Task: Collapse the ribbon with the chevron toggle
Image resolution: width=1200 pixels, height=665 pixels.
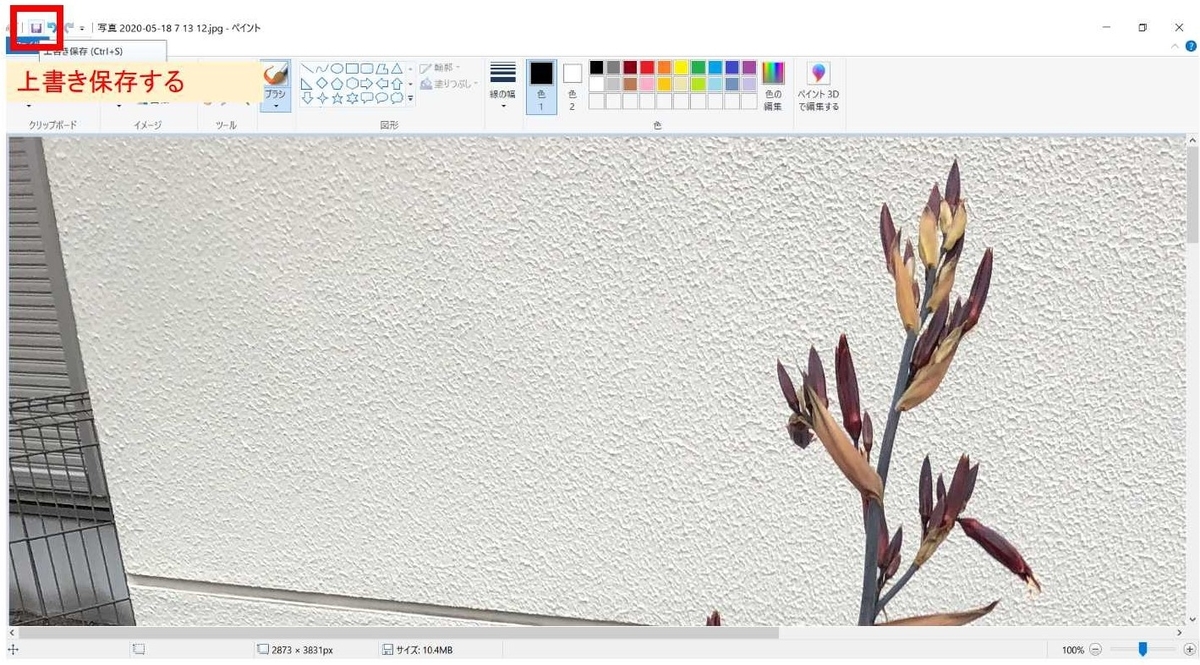Action: (1175, 47)
